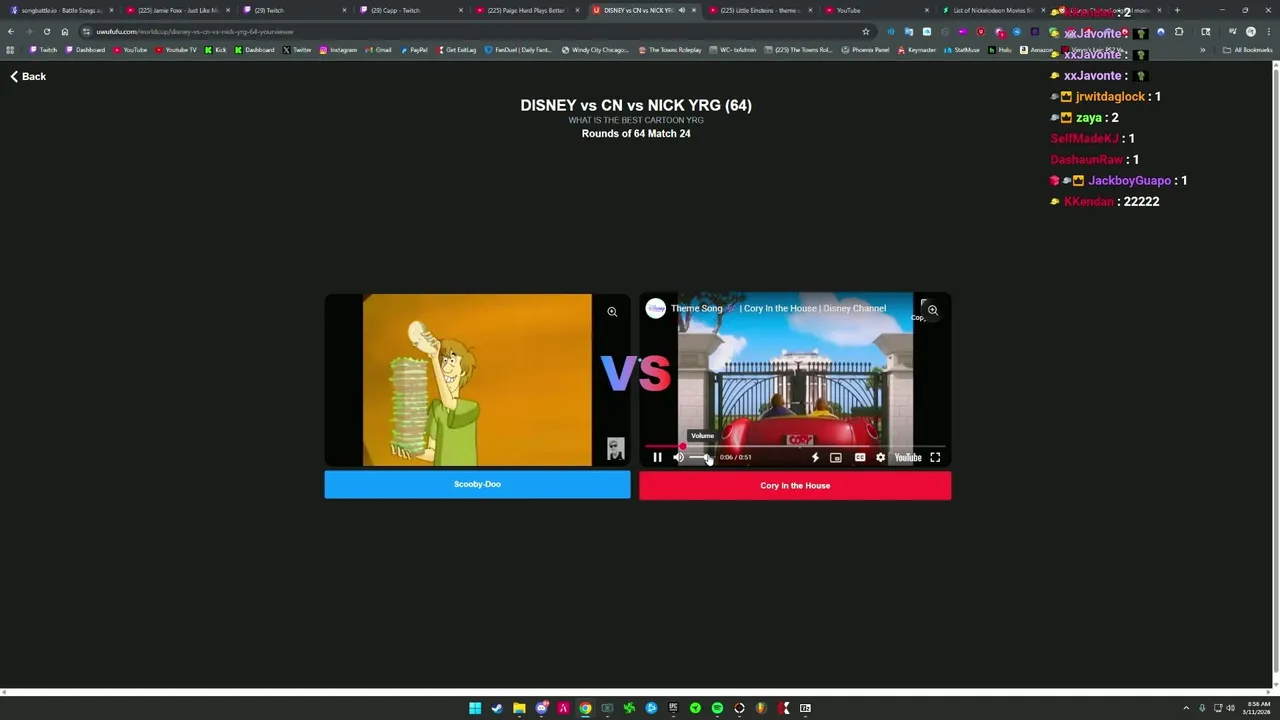Open Steam from the taskbar
The height and width of the screenshot is (720, 1280).
497,708
